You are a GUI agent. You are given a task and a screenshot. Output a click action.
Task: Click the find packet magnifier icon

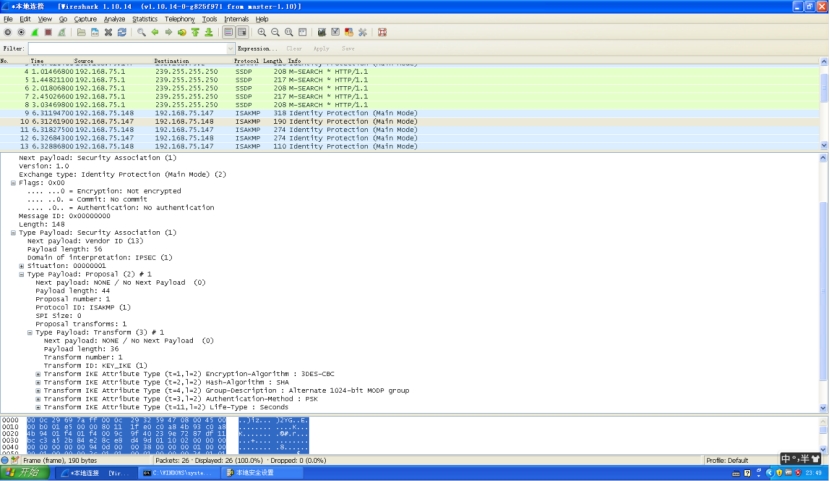pyautogui.click(x=142, y=32)
